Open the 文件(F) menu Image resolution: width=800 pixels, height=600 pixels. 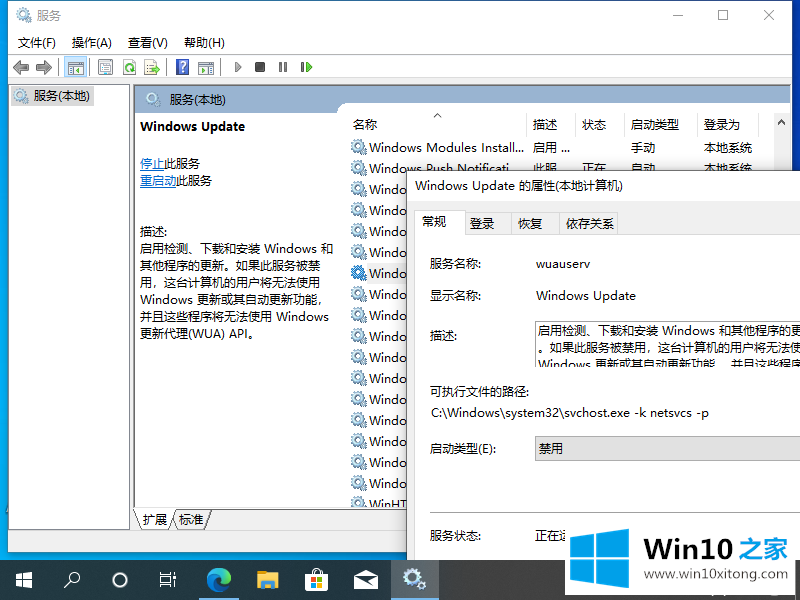coord(37,43)
